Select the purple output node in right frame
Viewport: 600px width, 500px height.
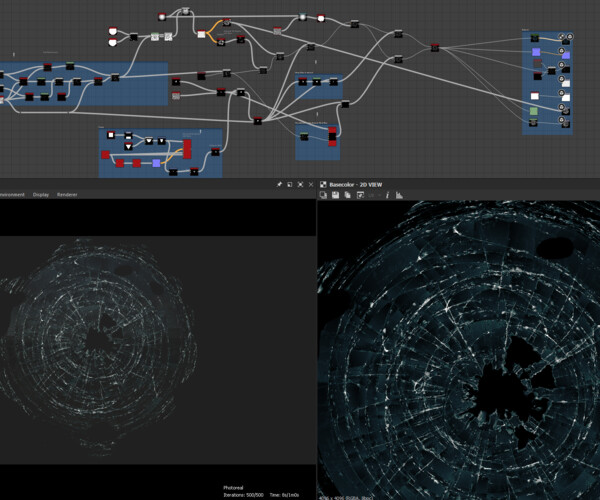point(566,55)
